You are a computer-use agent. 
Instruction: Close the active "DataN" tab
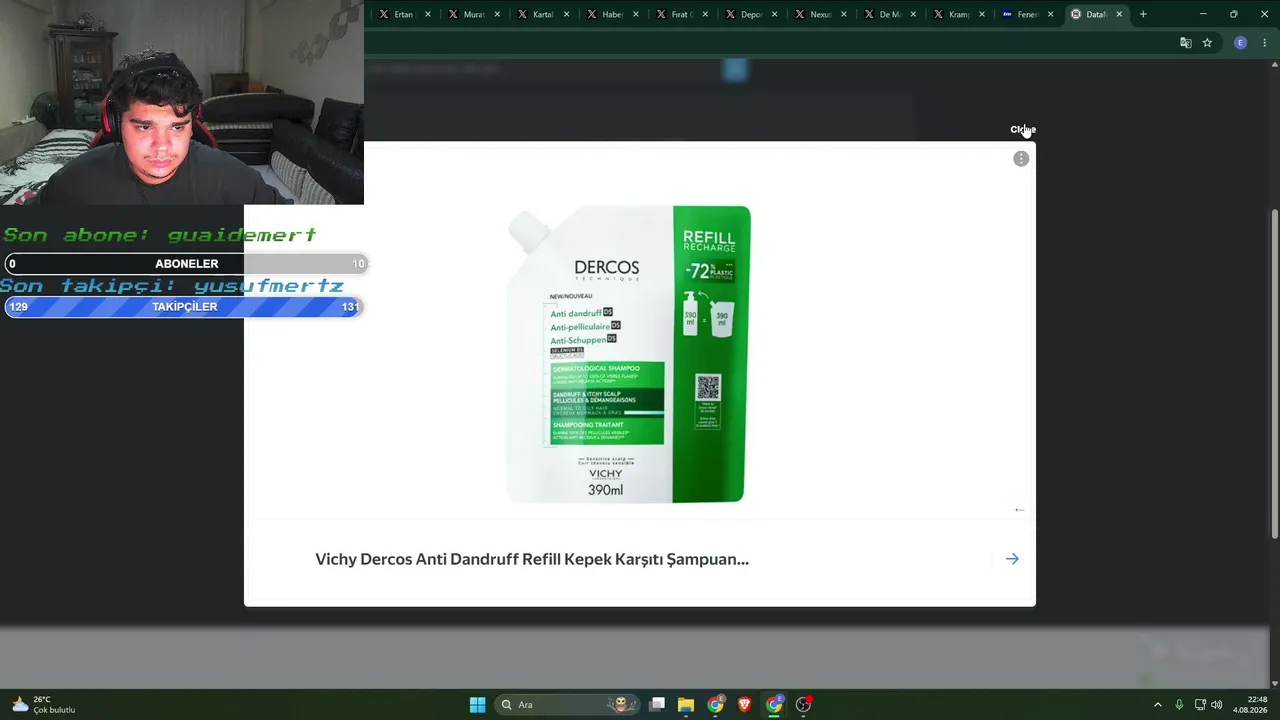pos(1119,14)
